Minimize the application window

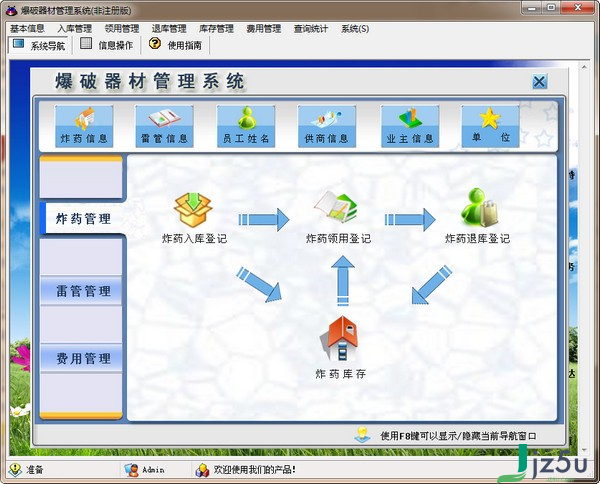click(x=532, y=7)
